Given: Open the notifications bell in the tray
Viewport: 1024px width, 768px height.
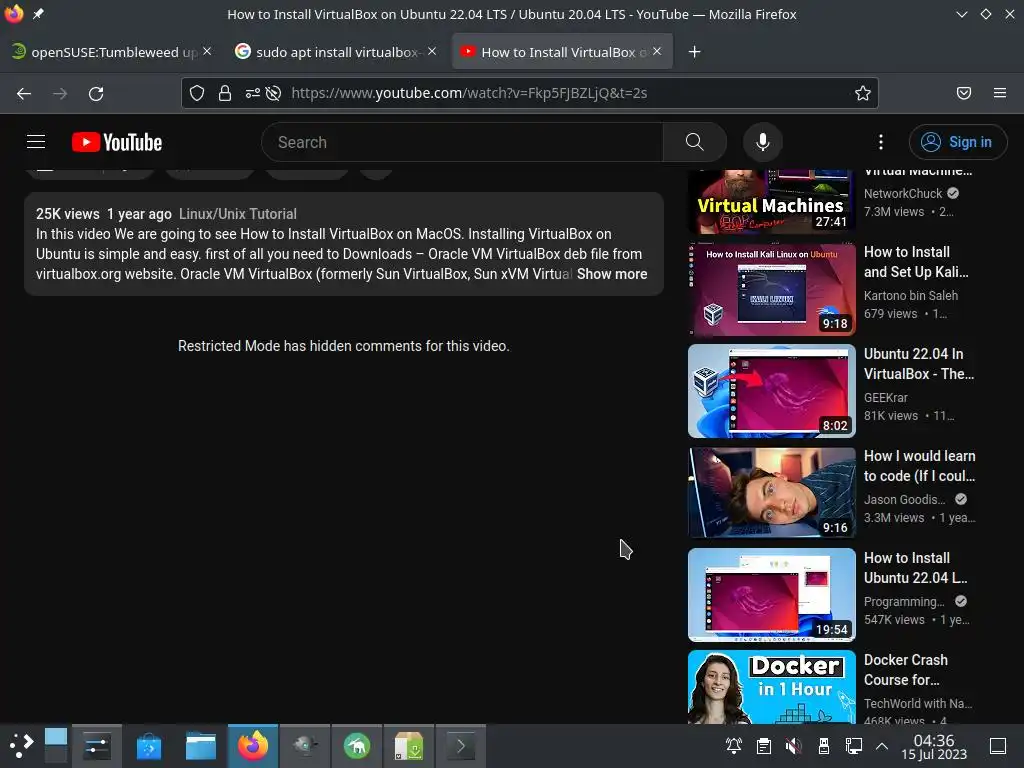Looking at the screenshot, I should pos(733,746).
